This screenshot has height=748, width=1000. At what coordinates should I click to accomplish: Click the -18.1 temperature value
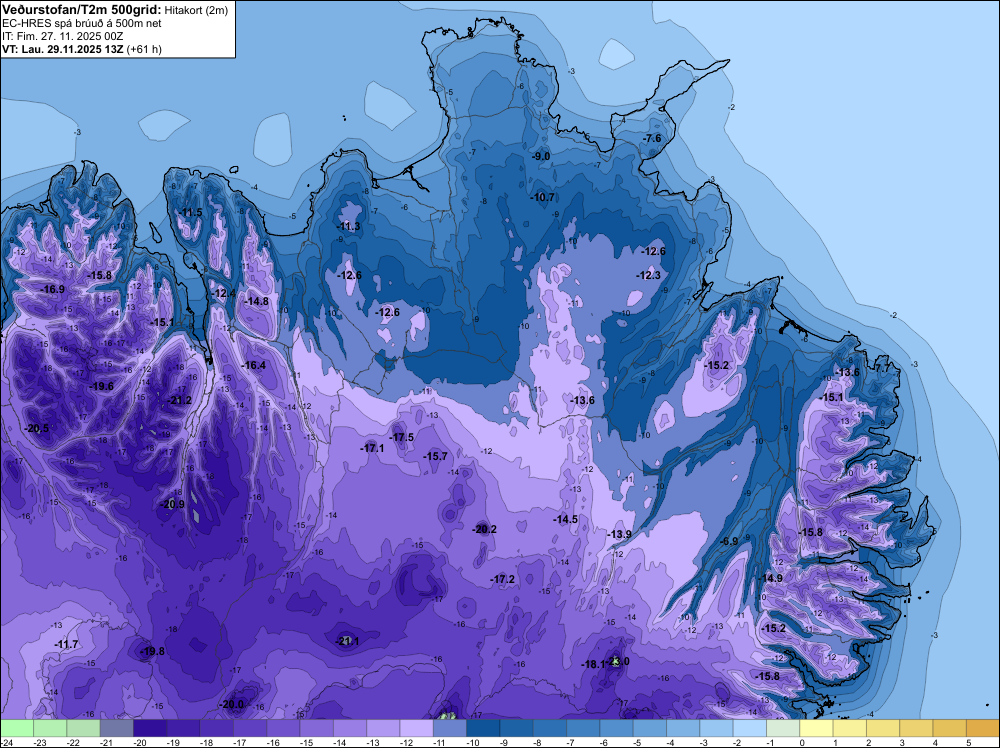point(593,664)
